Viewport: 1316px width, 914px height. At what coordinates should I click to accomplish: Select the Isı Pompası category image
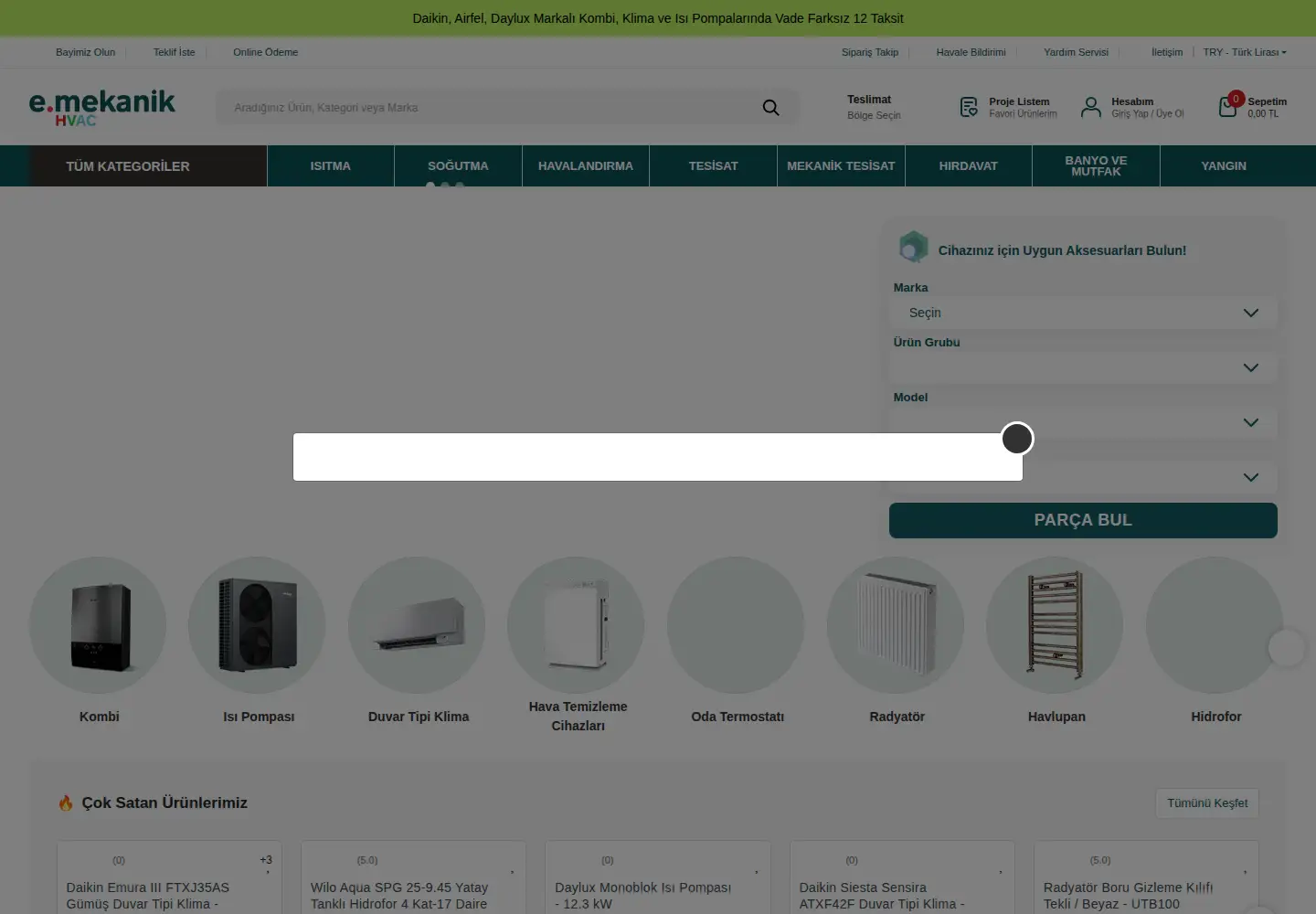click(258, 625)
